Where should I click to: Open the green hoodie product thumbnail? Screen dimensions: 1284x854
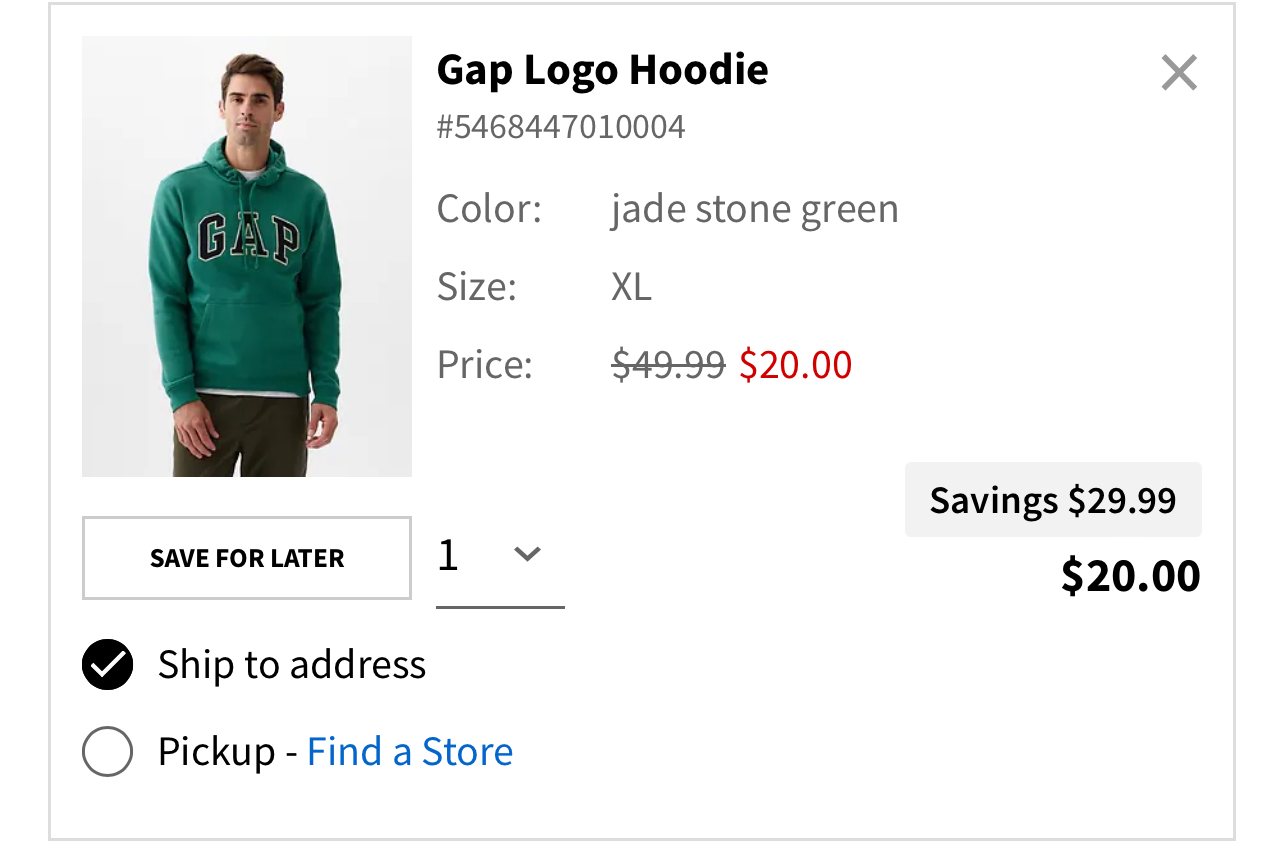(x=247, y=256)
